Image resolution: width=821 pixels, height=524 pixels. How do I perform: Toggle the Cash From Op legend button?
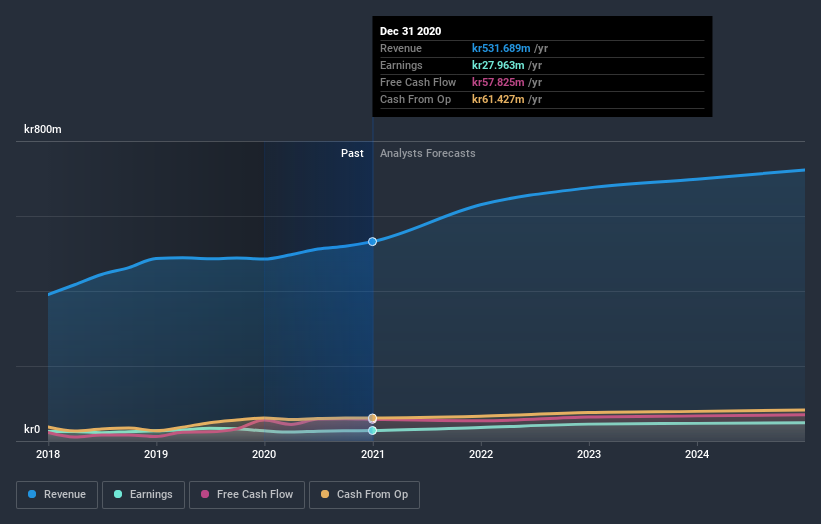click(364, 495)
